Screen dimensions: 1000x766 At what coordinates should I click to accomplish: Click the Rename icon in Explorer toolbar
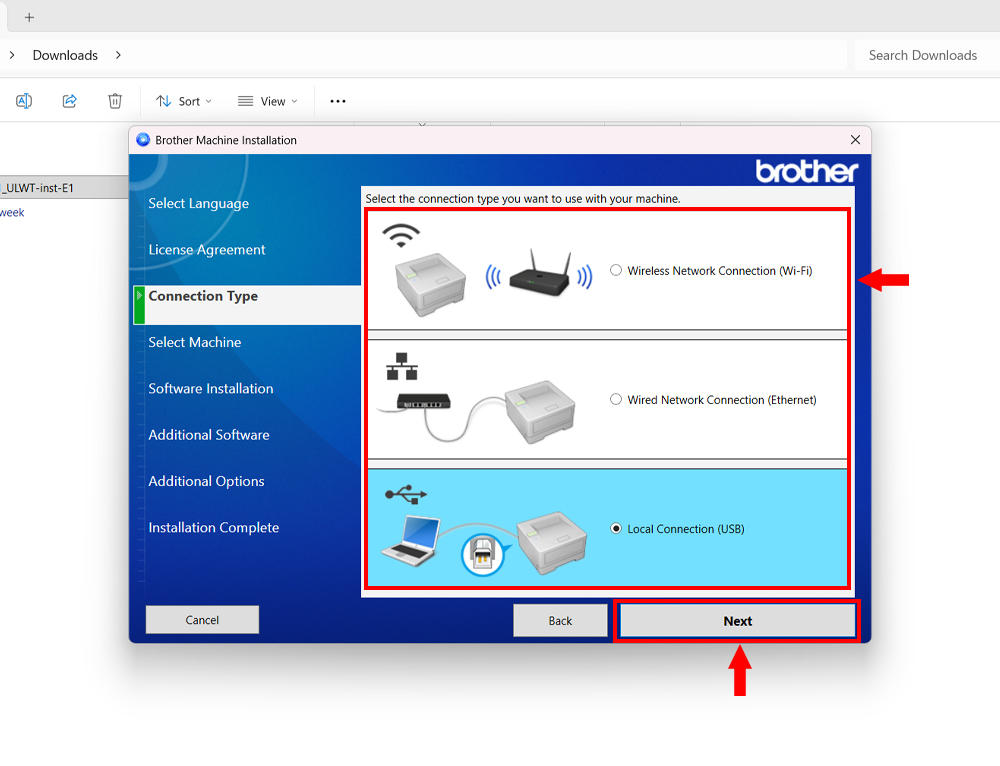coord(24,101)
